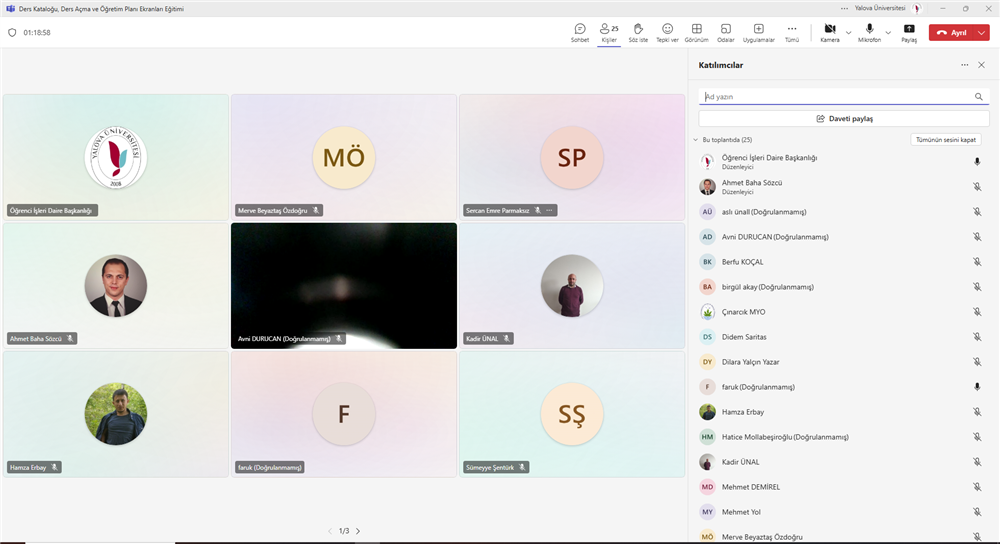Select Hamza Erbay in participant list
Viewport: 1000px width, 544px height.
(x=844, y=412)
